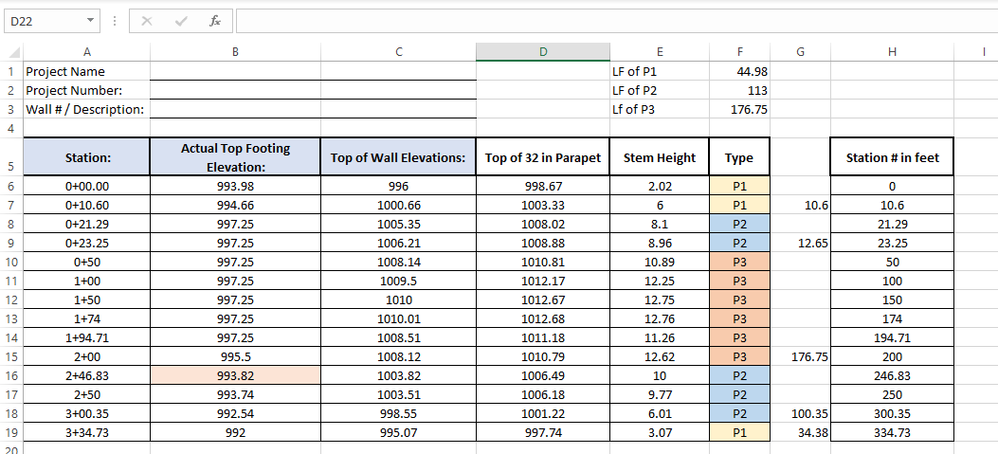Click the three-dot handle beside the Name Box
This screenshot has height=454, width=998.
click(115, 21)
